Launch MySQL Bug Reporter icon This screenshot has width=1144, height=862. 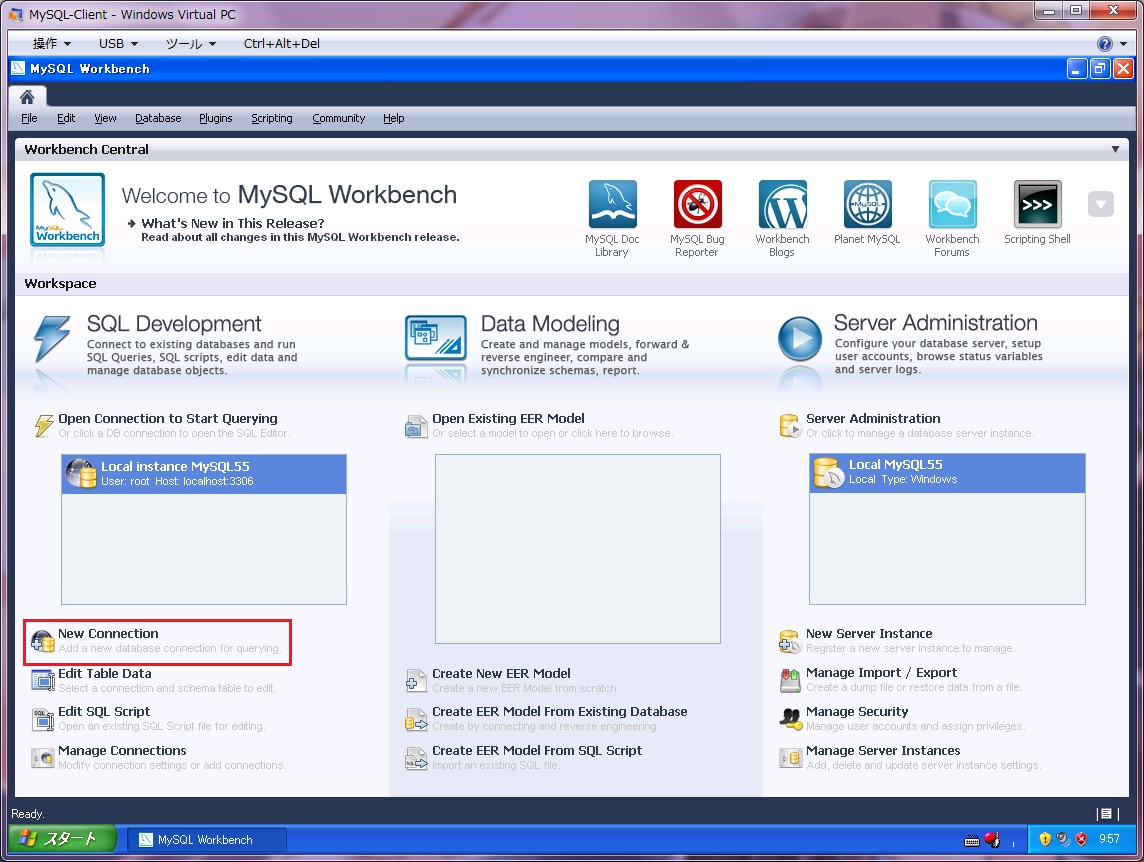697,204
